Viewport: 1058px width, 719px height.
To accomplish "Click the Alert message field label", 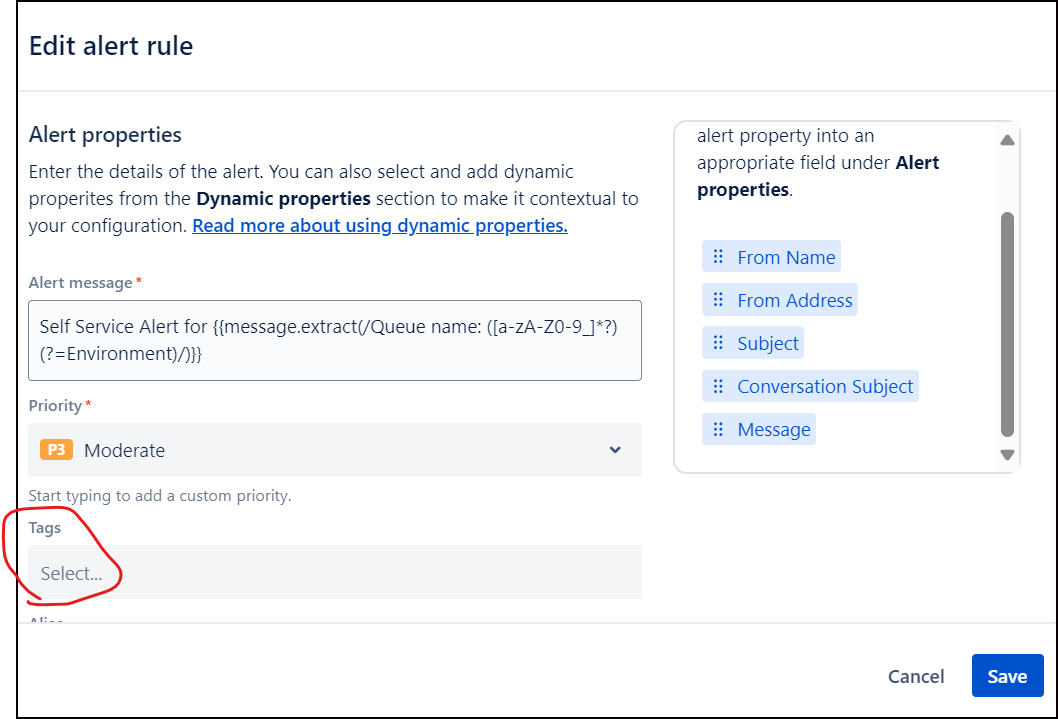I will (x=80, y=283).
